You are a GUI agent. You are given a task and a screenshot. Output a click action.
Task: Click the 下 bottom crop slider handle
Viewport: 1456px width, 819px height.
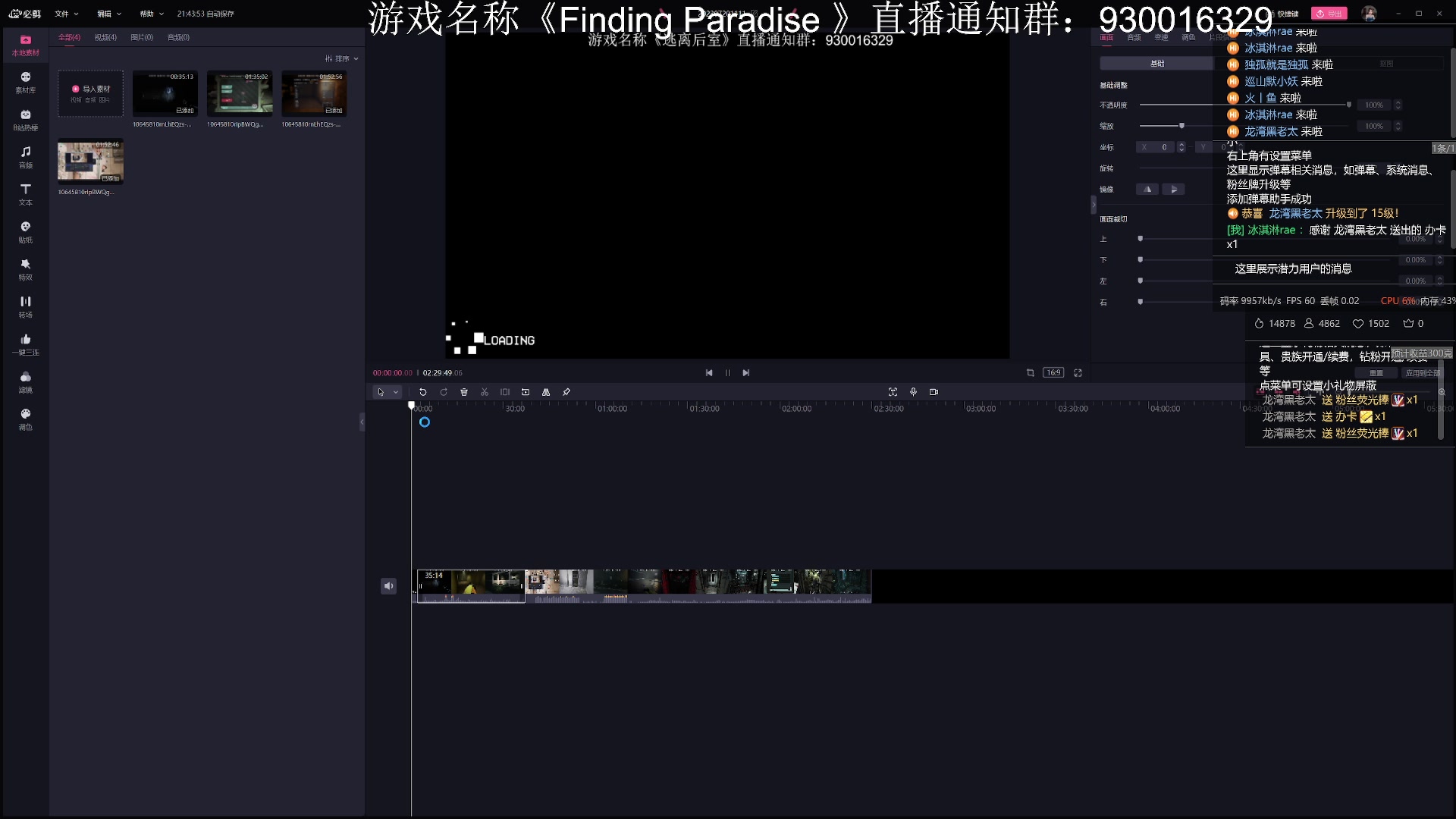1140,260
